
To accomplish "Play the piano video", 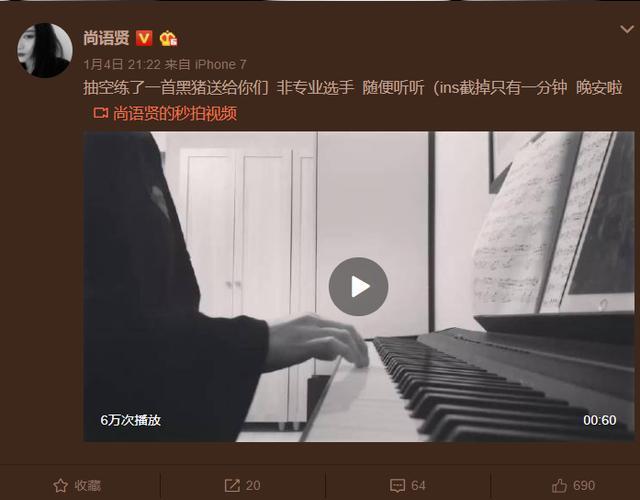I will [x=358, y=286].
